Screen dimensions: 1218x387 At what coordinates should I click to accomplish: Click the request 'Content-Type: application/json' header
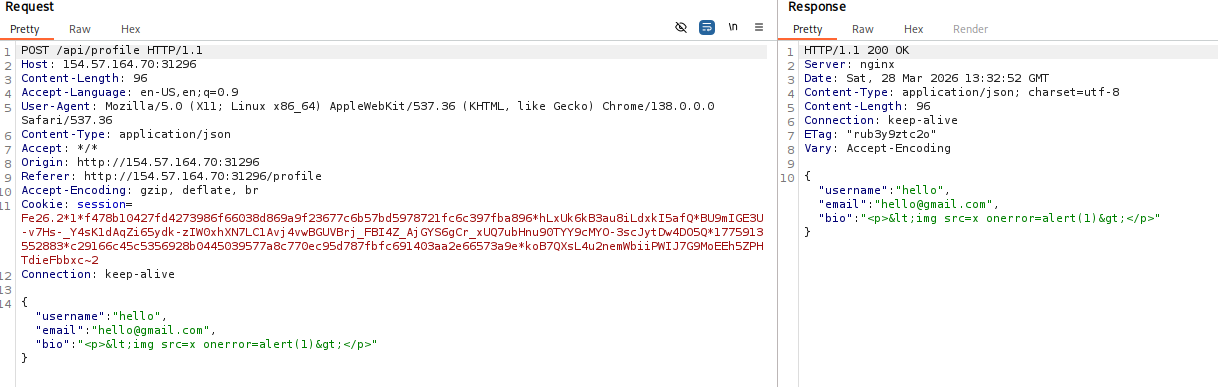(x=126, y=134)
